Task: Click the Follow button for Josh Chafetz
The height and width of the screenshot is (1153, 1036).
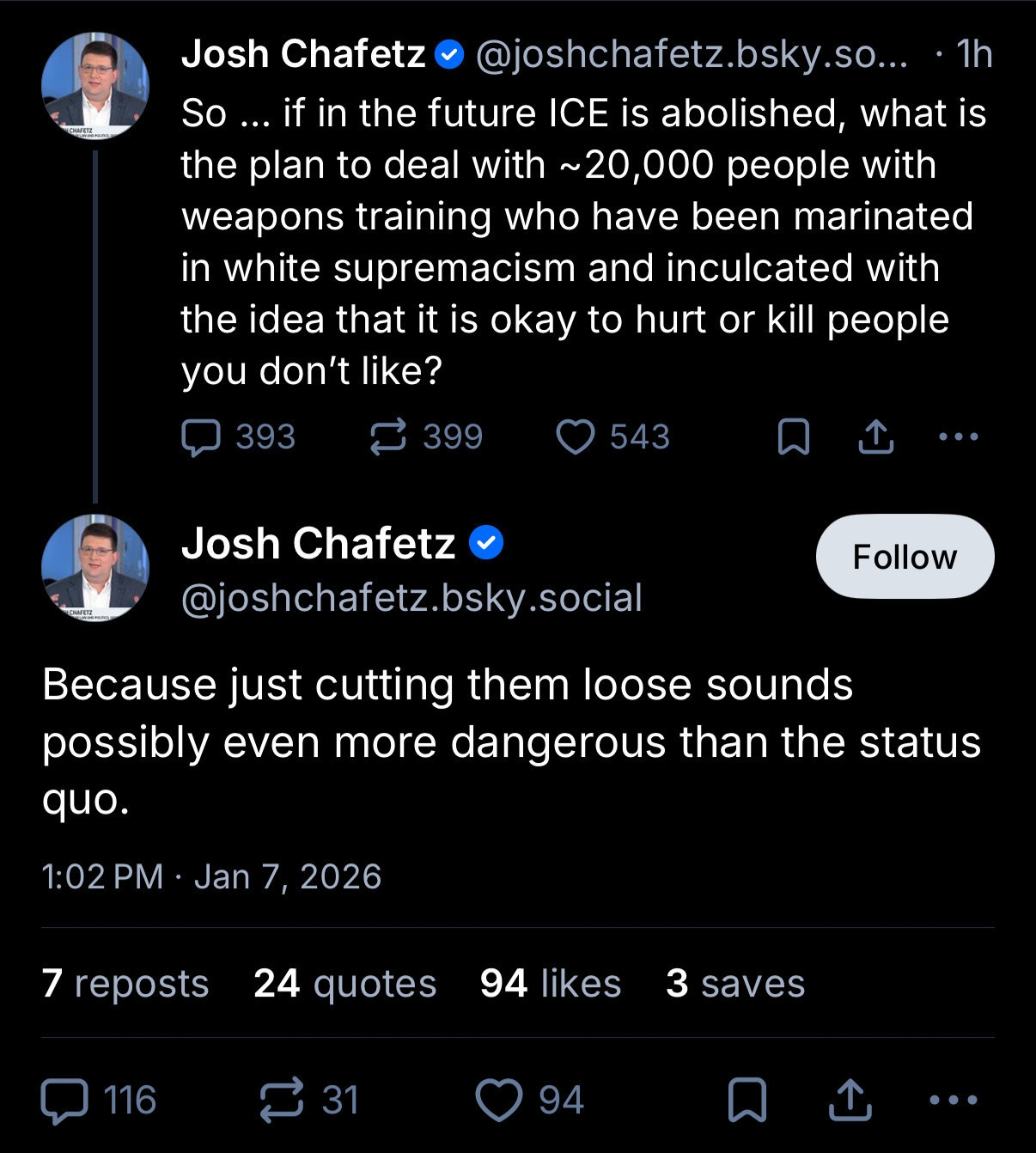Action: pyautogui.click(x=905, y=557)
